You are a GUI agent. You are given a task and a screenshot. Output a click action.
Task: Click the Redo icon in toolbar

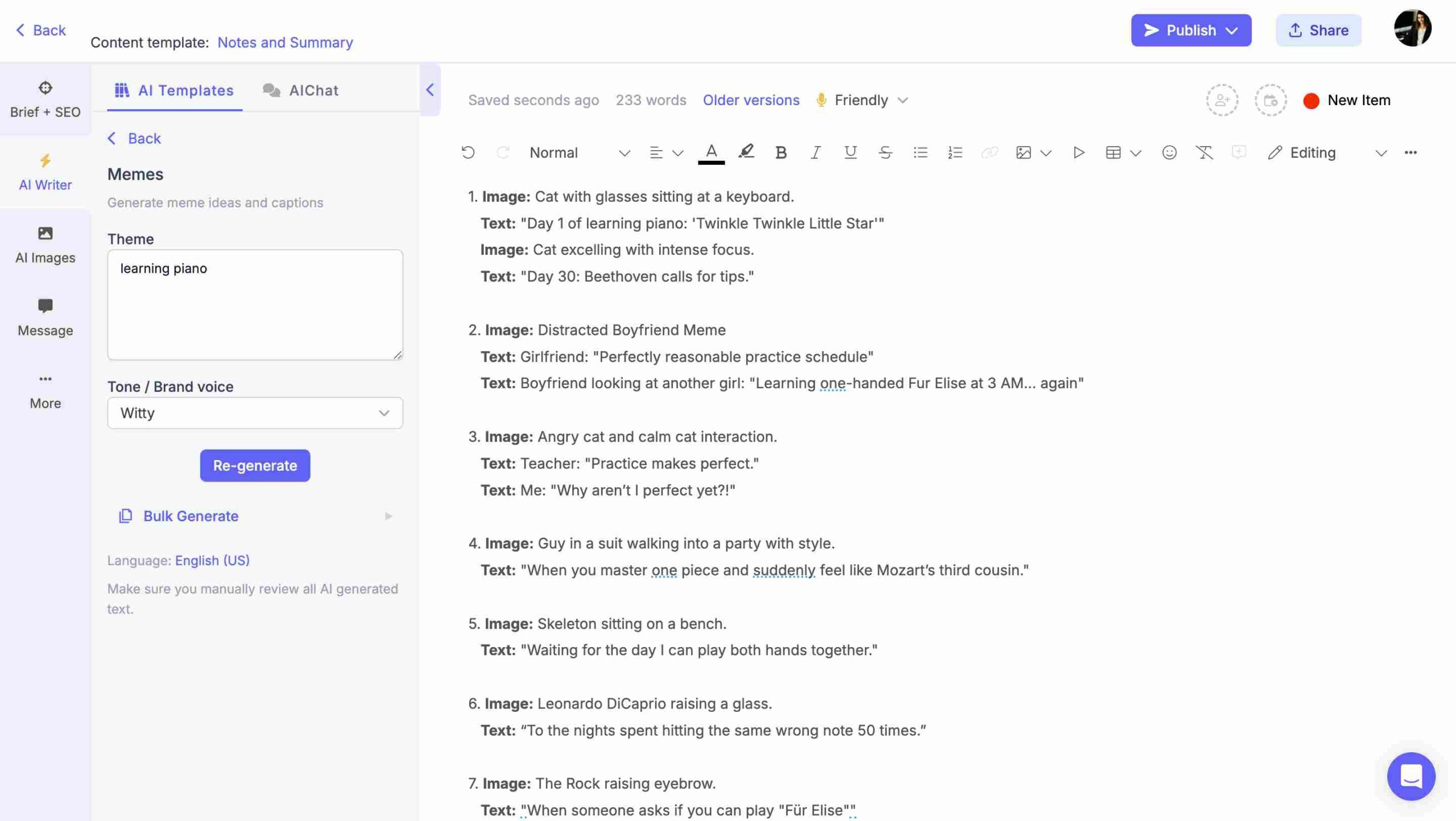[x=501, y=152]
